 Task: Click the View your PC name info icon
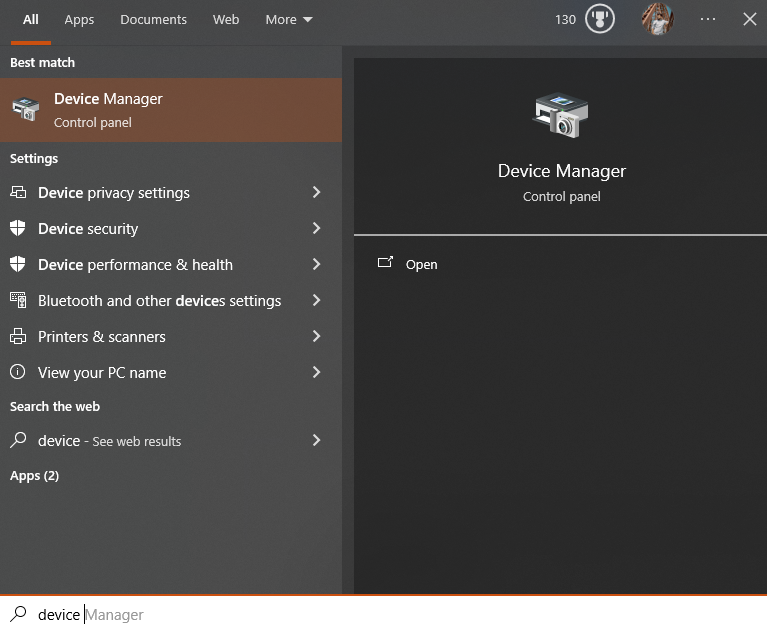(x=18, y=372)
